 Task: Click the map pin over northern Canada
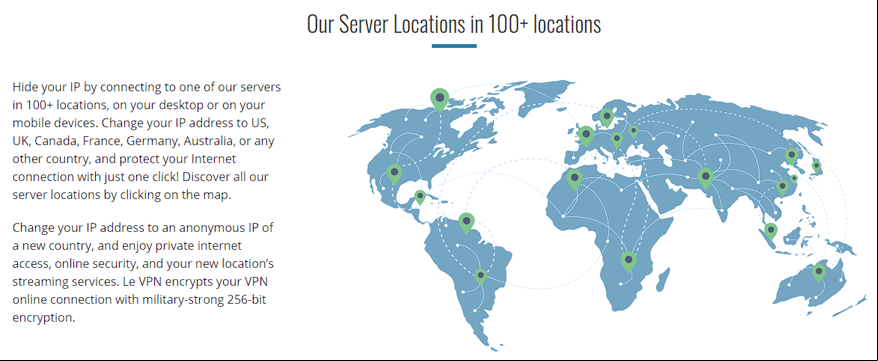pos(440,99)
